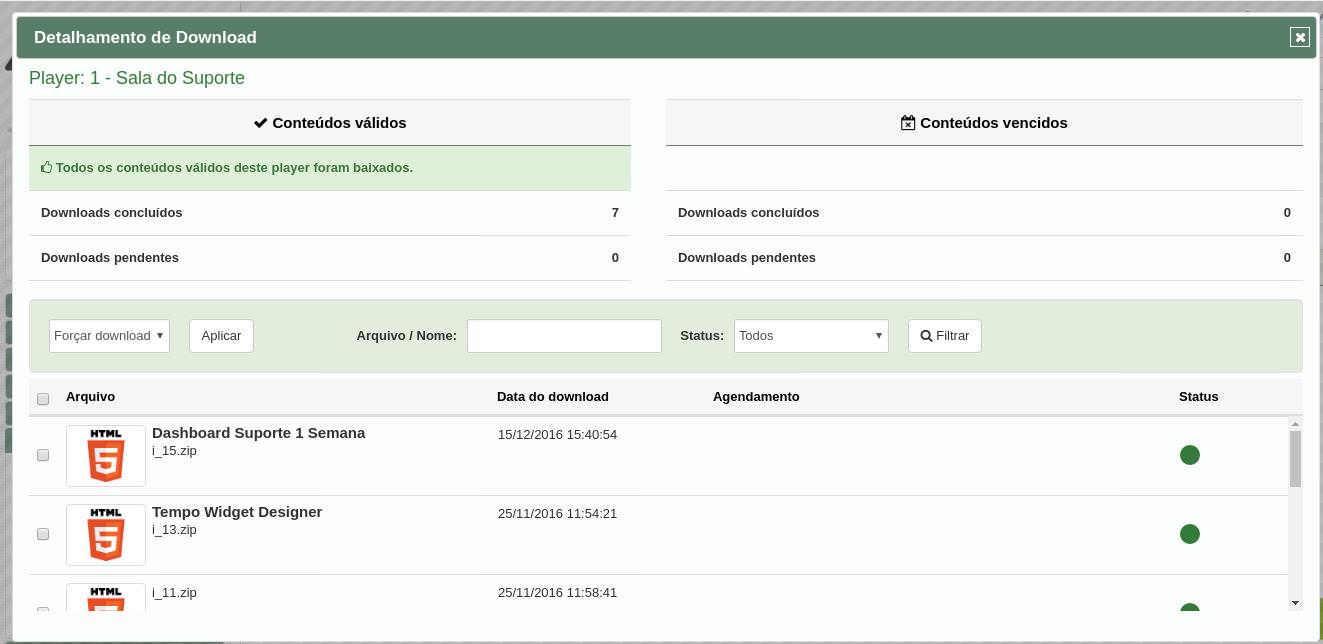
Task: Click date 15/12/2016 15:40:54
Action: point(557,435)
